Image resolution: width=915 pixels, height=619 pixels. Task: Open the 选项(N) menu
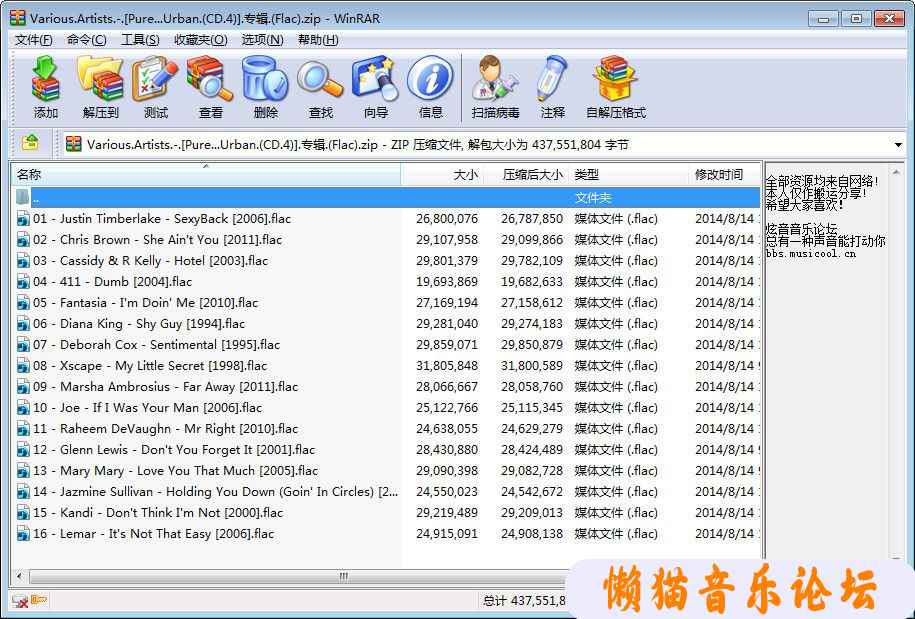point(263,40)
